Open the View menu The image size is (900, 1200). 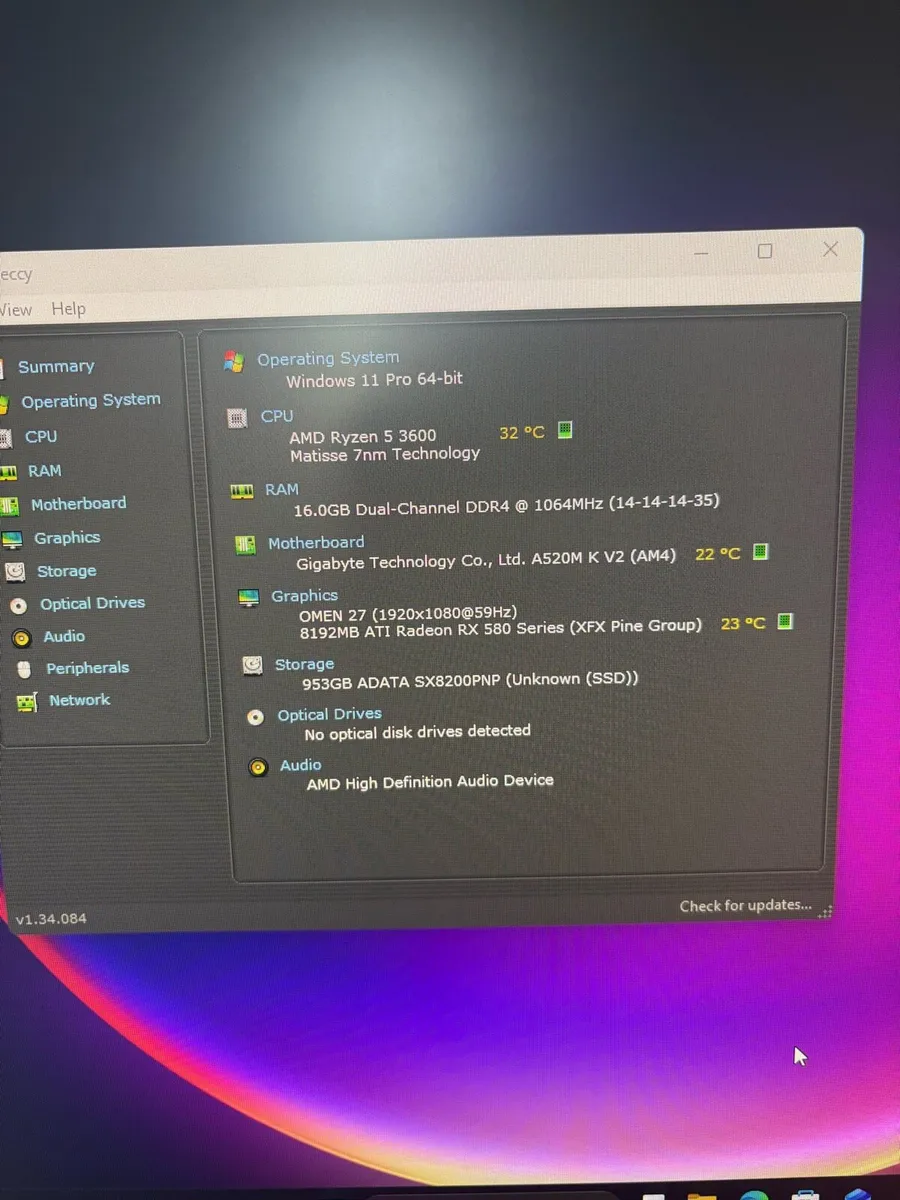(x=15, y=310)
